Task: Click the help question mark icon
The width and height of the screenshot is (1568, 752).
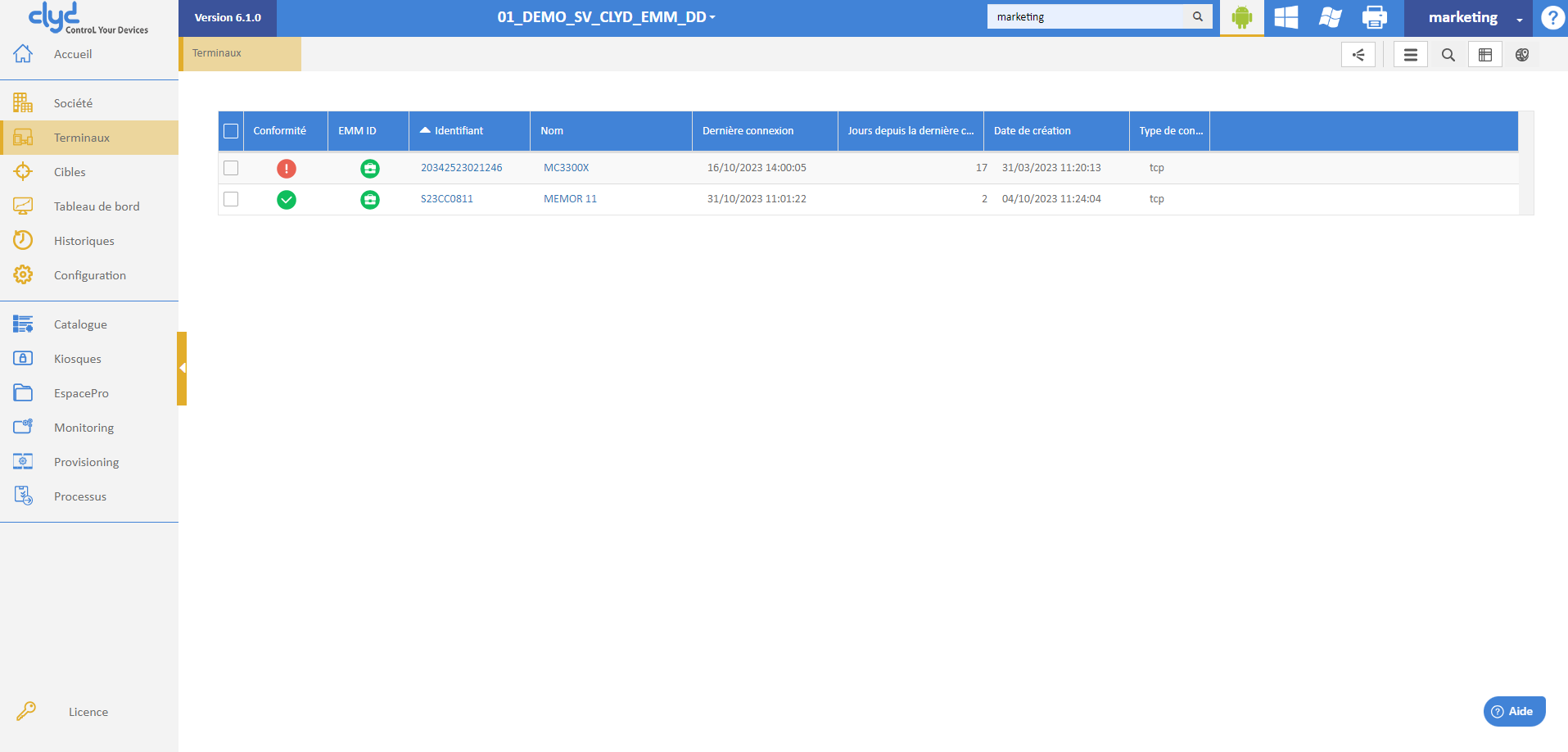Action: [1552, 17]
